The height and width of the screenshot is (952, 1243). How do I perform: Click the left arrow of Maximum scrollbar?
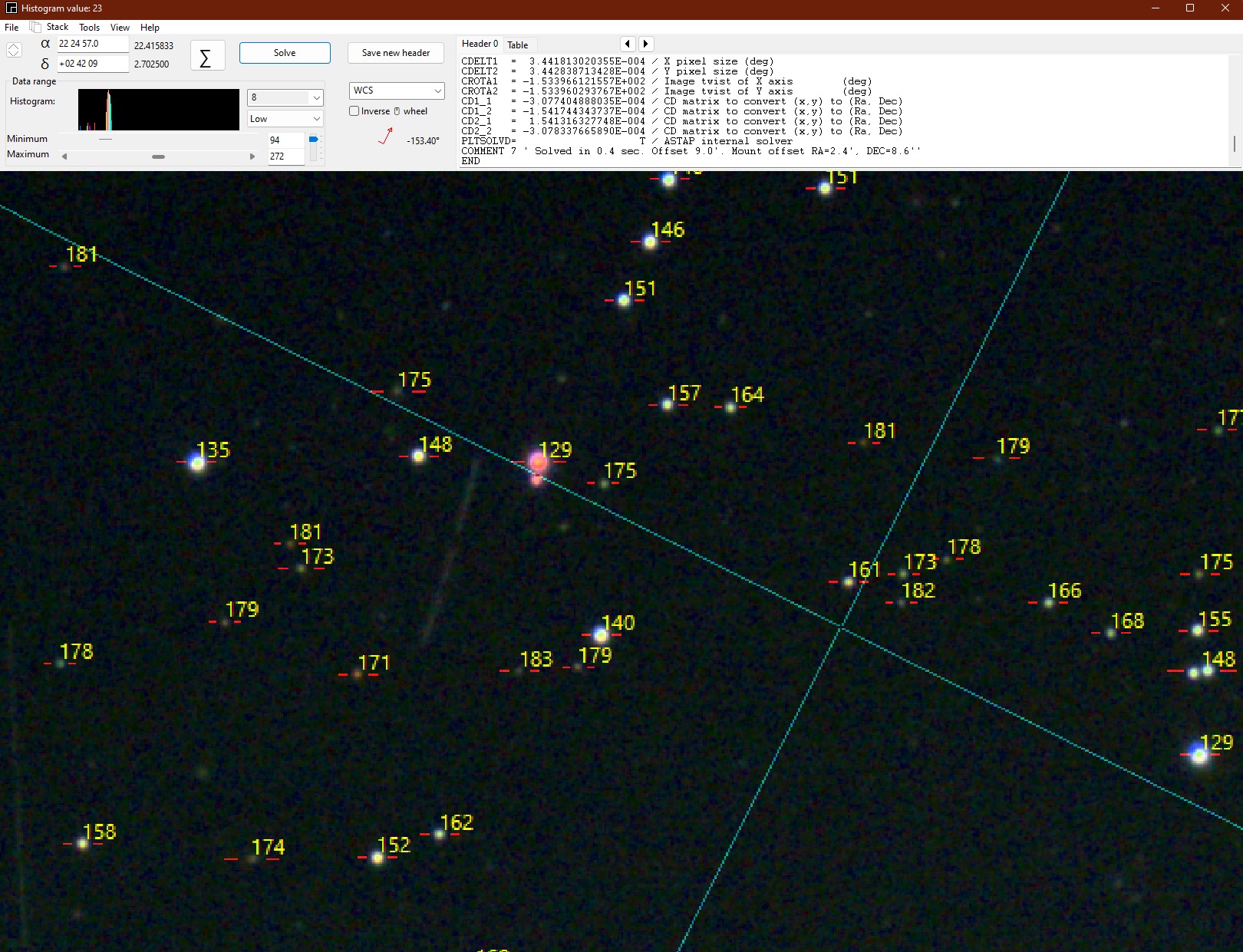[x=64, y=156]
